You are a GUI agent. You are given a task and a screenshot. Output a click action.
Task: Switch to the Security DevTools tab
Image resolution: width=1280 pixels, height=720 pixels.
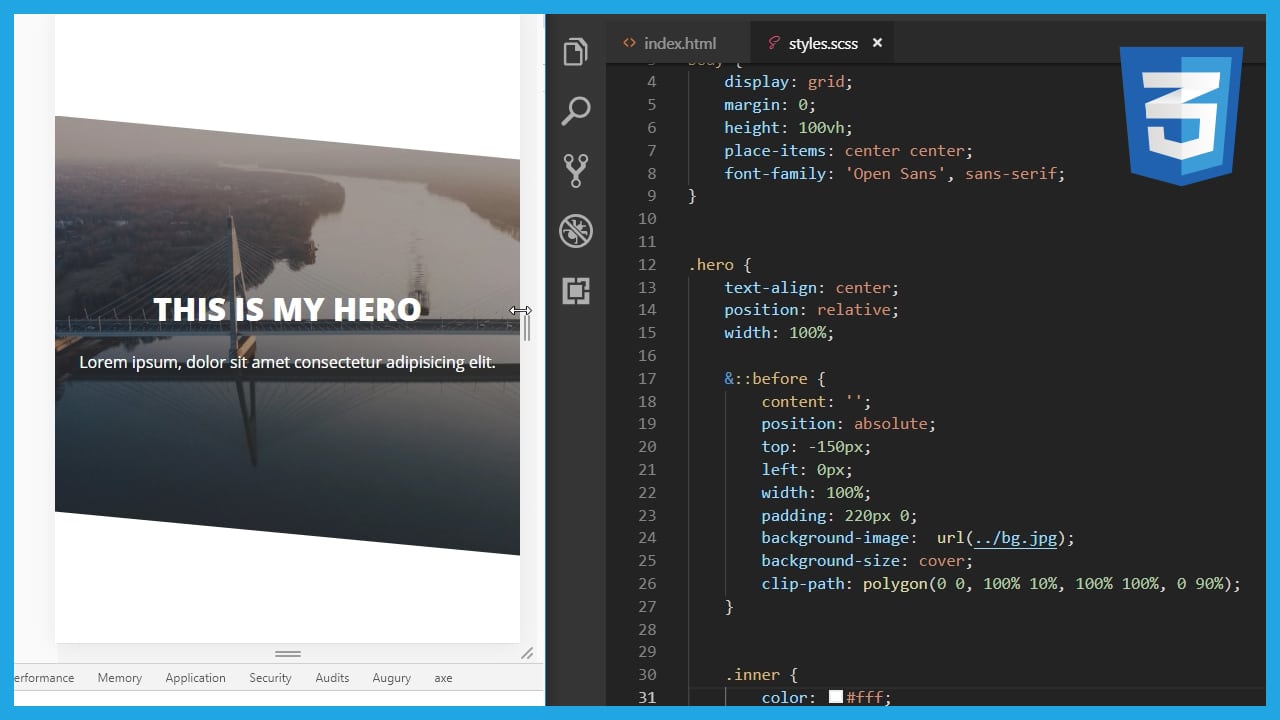(270, 678)
